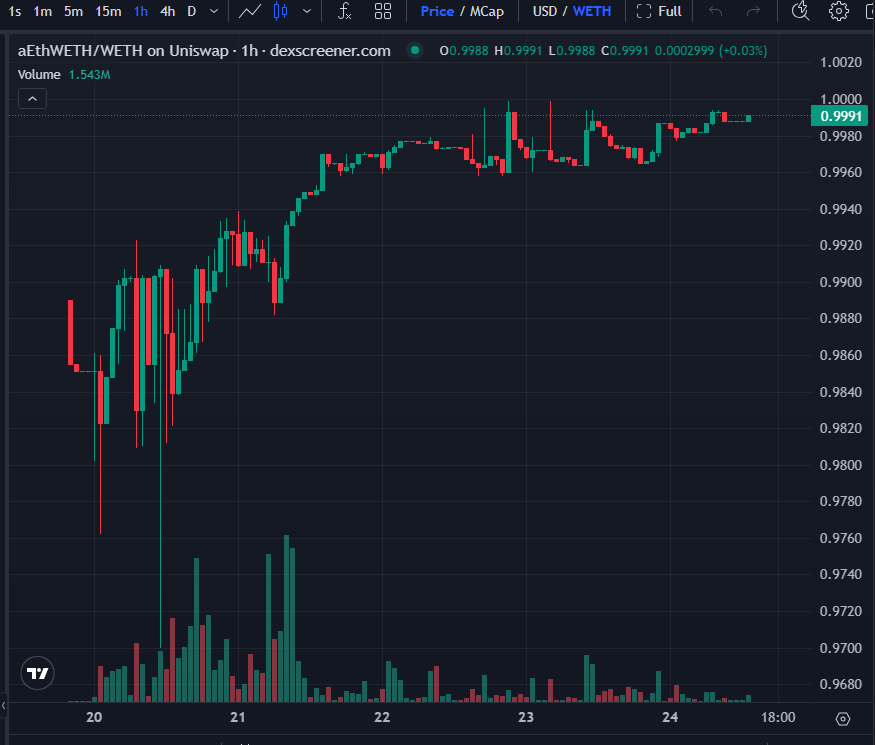This screenshot has width=875, height=745.
Task: Click the date label 23 on time axis
Action: 526,717
